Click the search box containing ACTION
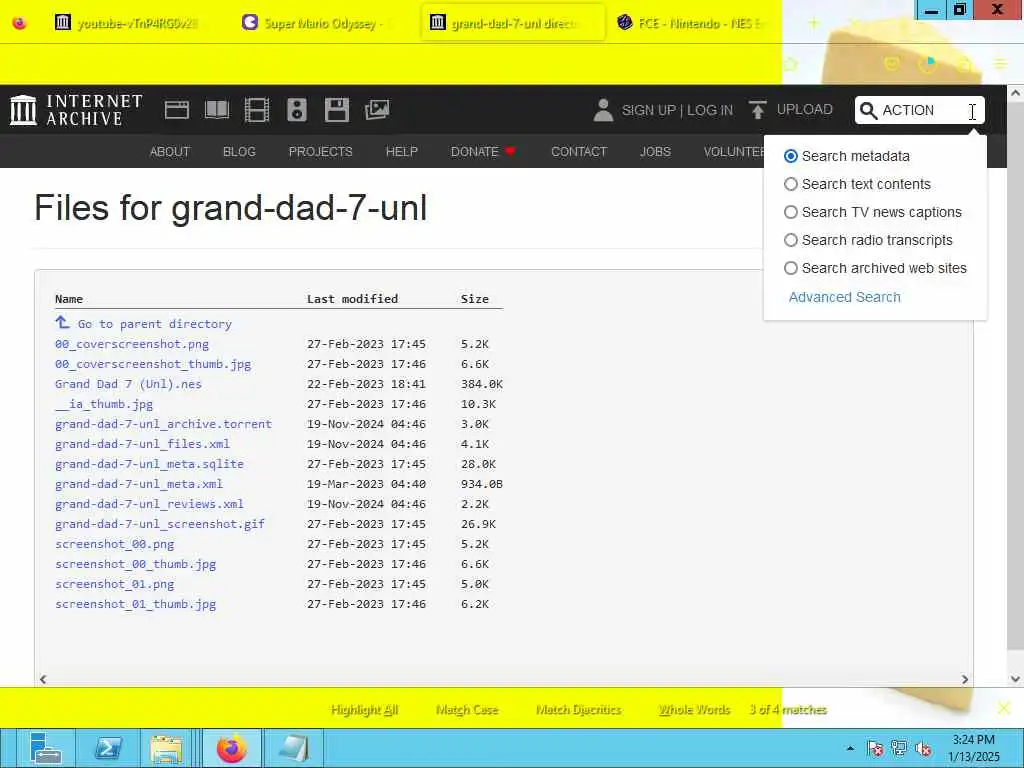Screen dimensions: 1024x768 [920, 110]
